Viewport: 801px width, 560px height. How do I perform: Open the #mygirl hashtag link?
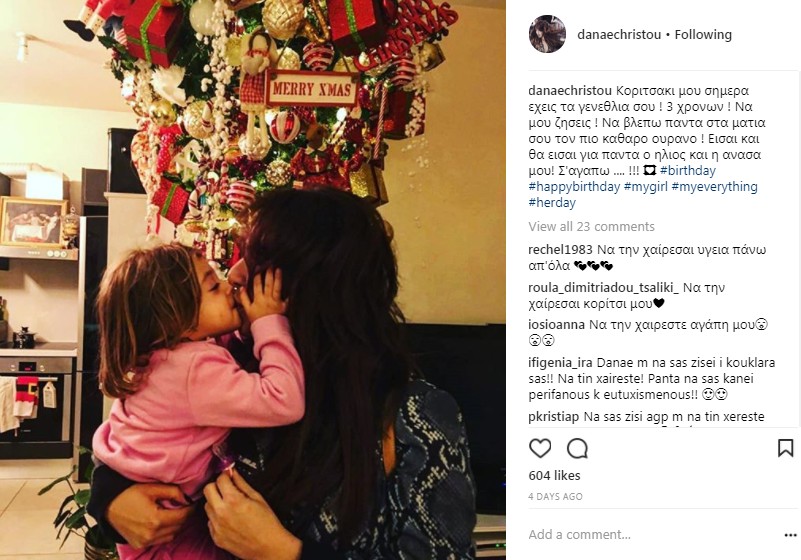click(x=646, y=186)
